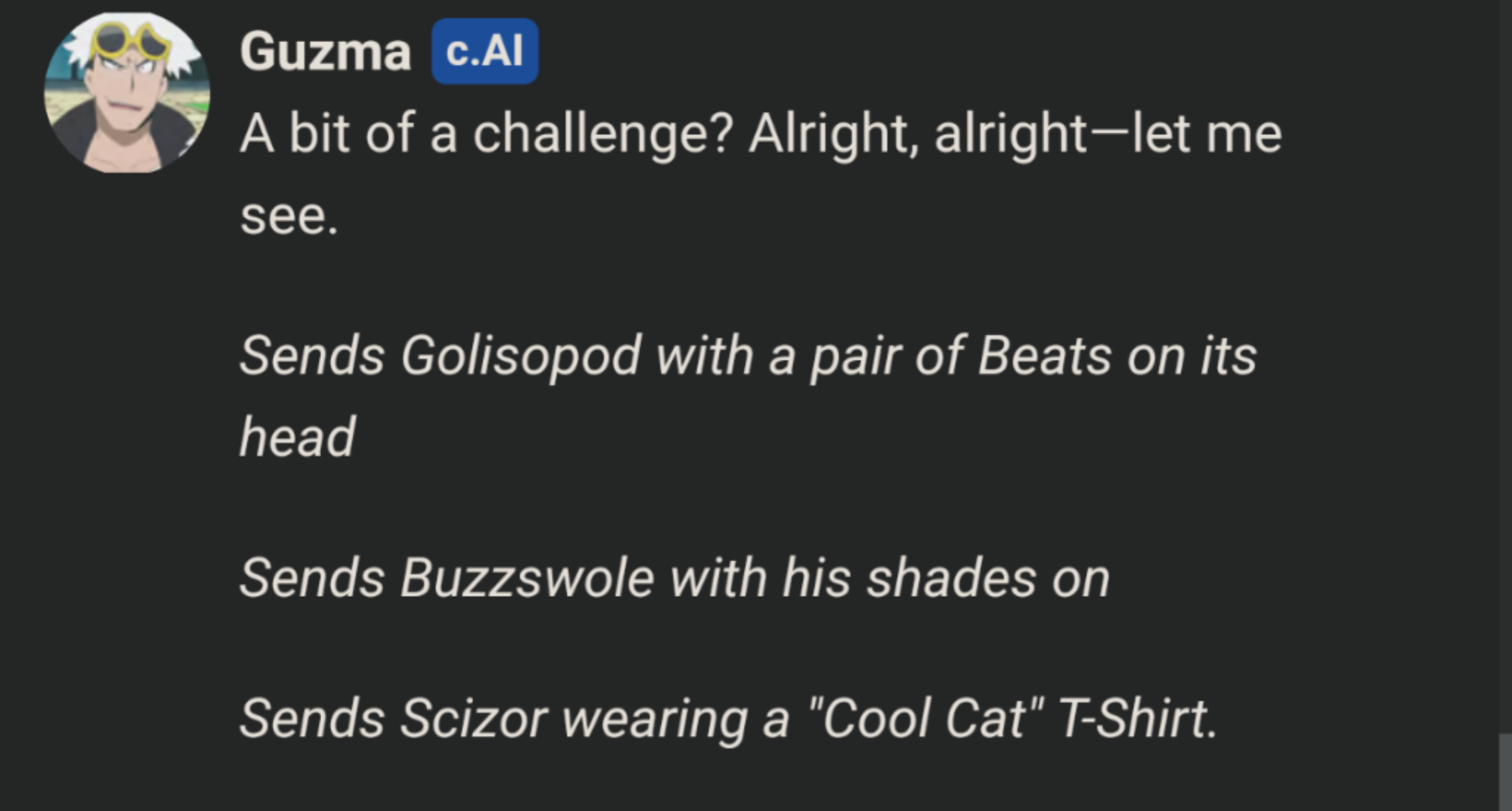Click "Sends" at the start of the Scizor line
This screenshot has height=811, width=1512.
312,719
